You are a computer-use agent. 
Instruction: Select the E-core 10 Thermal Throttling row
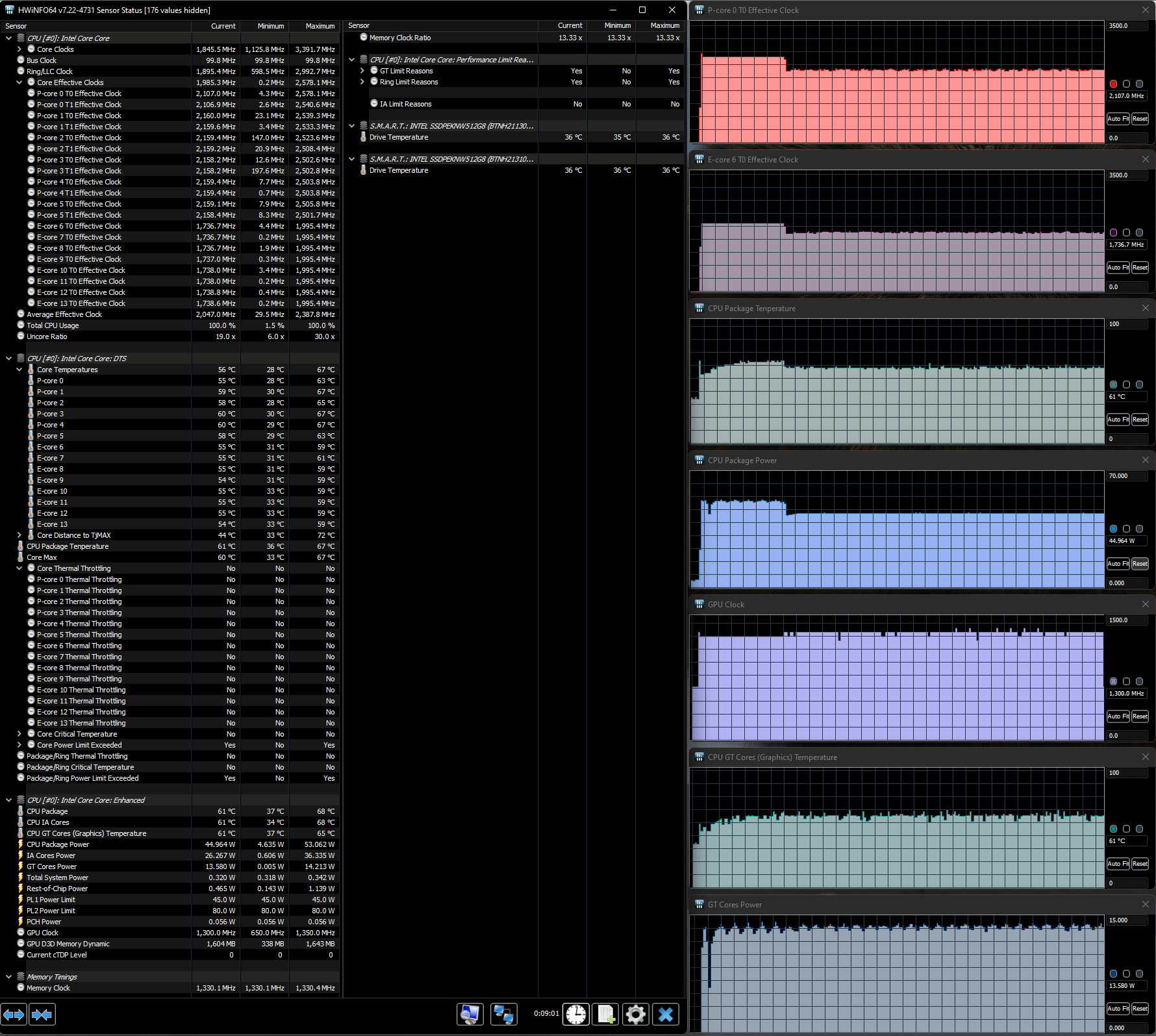pyautogui.click(x=170, y=690)
